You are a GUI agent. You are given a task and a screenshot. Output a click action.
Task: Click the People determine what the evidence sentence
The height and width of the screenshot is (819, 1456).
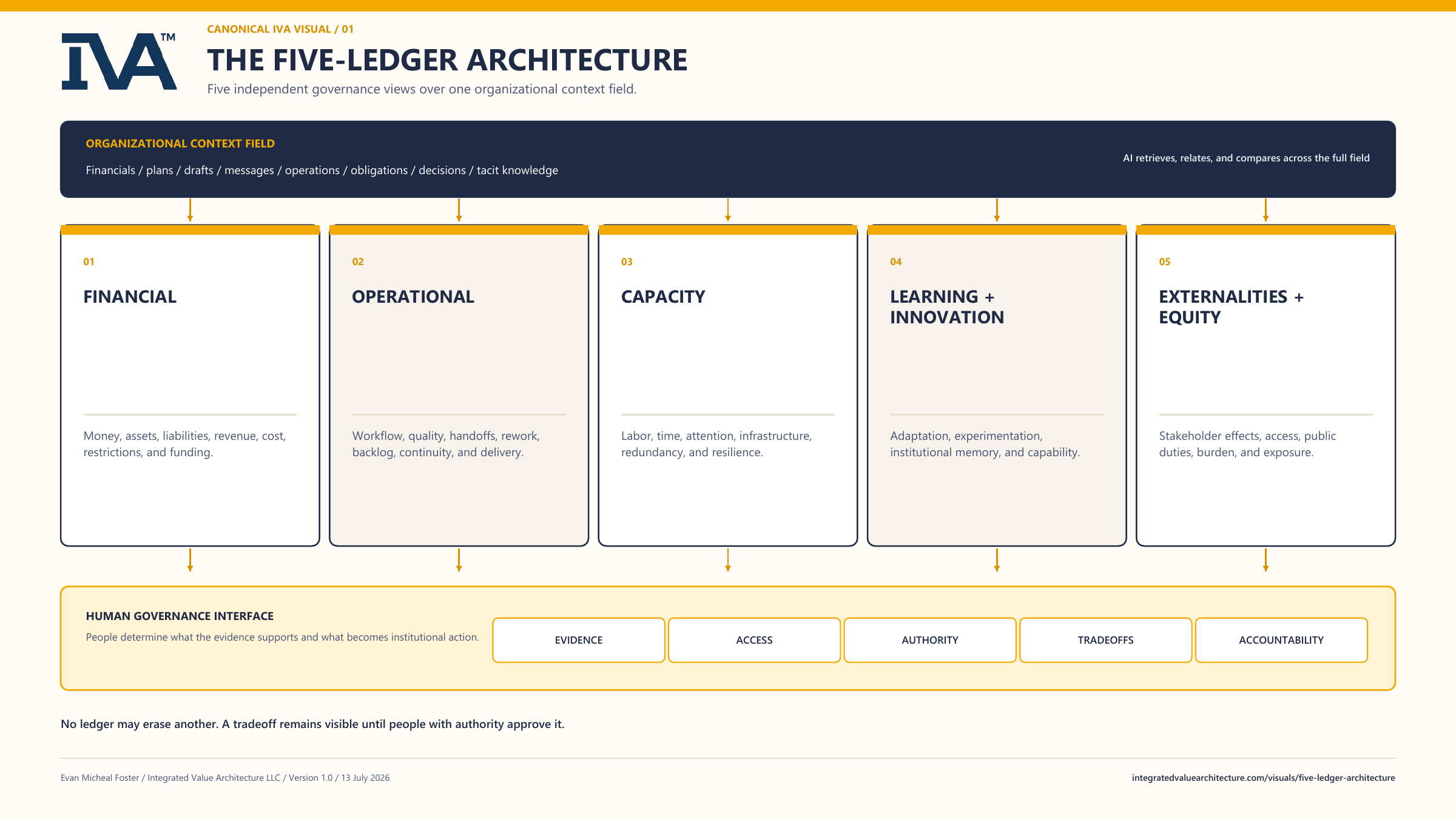pos(282,637)
